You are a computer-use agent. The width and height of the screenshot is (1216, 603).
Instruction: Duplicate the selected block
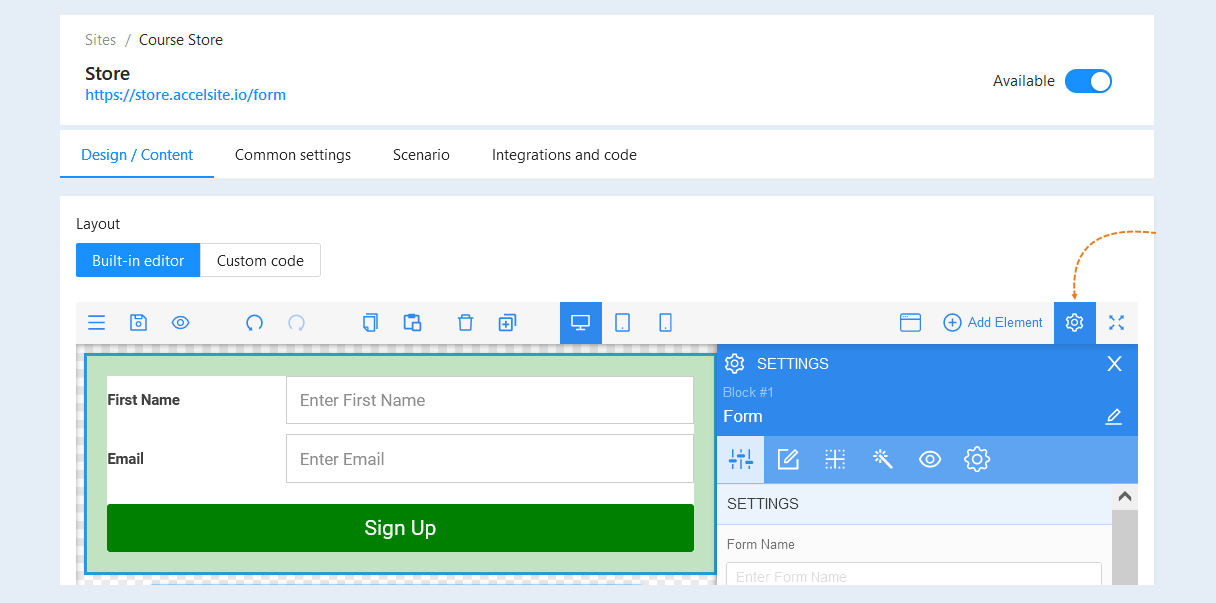point(507,322)
